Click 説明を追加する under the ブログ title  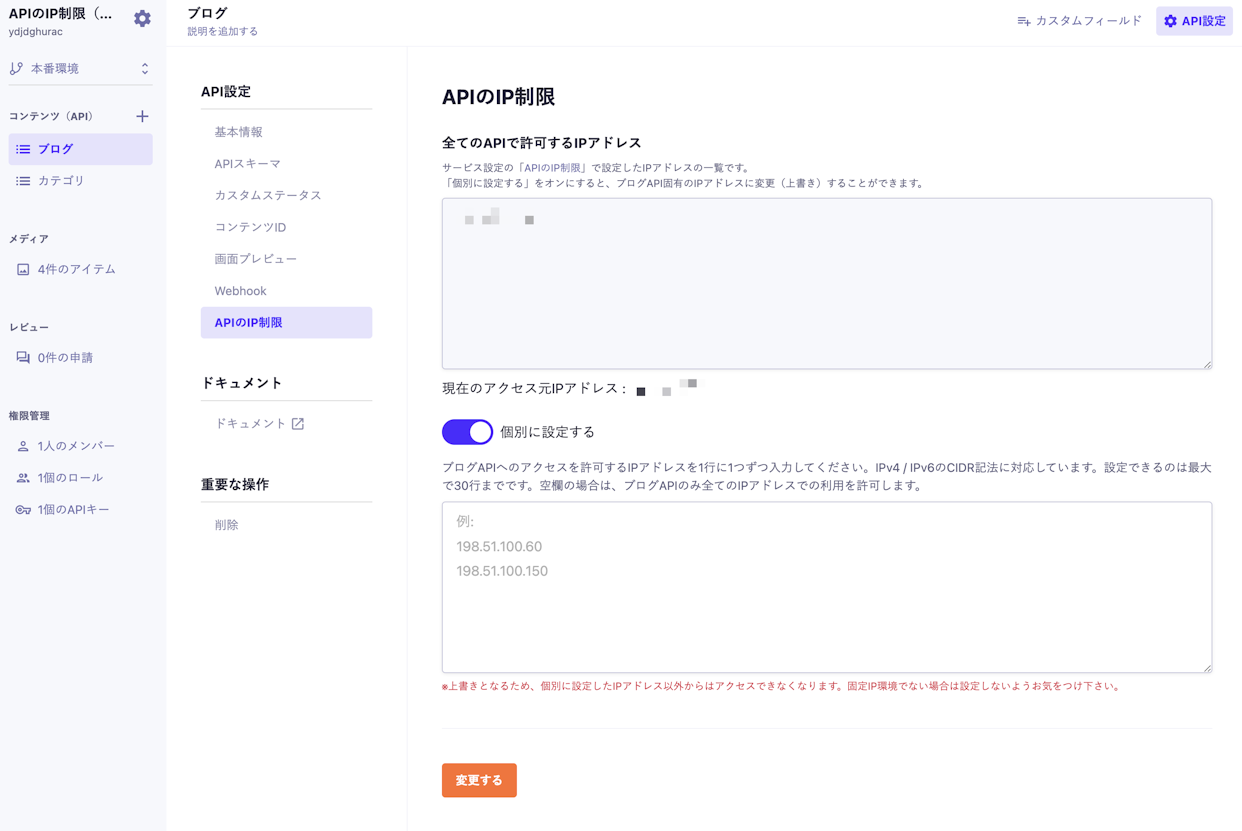(x=223, y=32)
